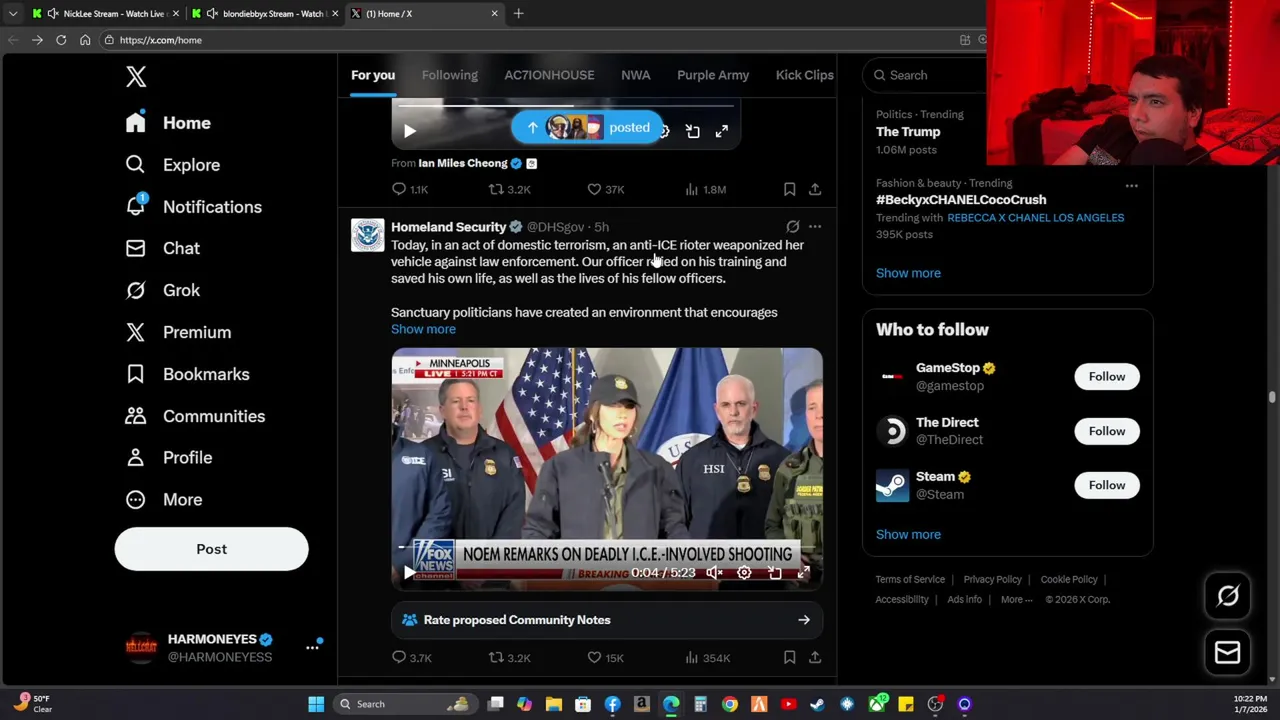View analytics on the 1.8M views post

tap(705, 189)
